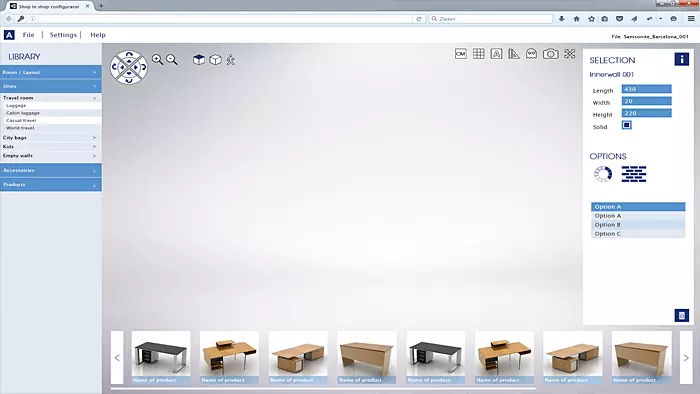The height and width of the screenshot is (394, 700).
Task: Open the browser hamburger menu
Action: click(x=691, y=19)
